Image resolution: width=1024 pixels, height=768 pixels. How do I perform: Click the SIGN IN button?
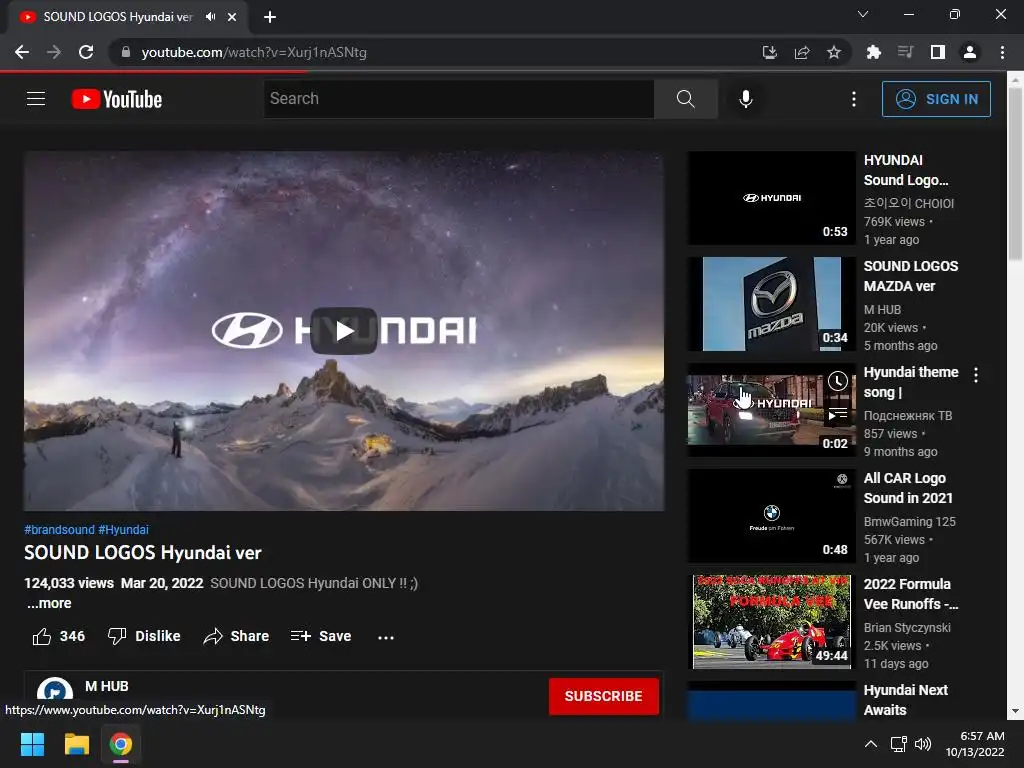click(936, 99)
